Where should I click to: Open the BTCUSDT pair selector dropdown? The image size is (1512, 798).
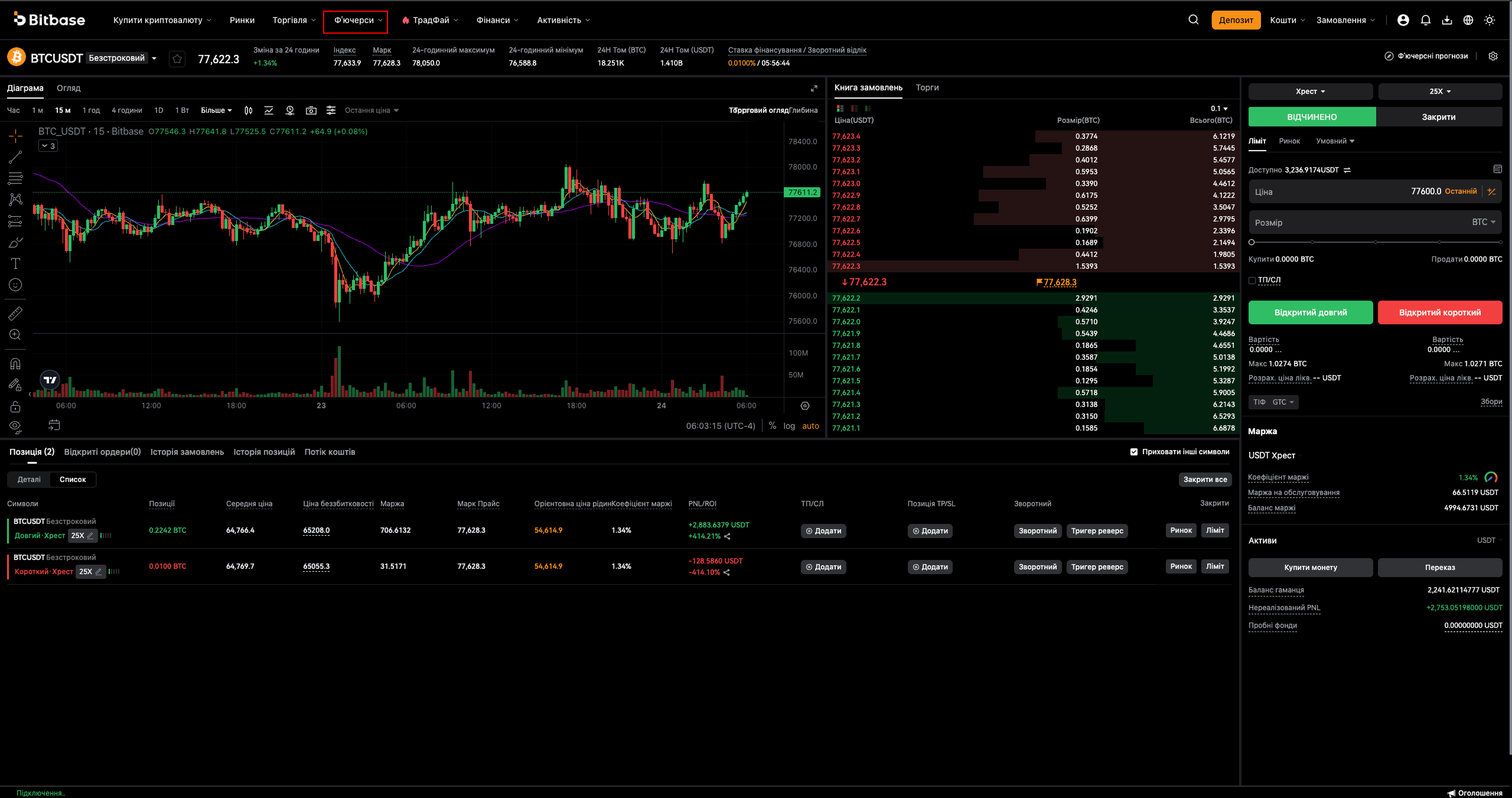[x=154, y=58]
